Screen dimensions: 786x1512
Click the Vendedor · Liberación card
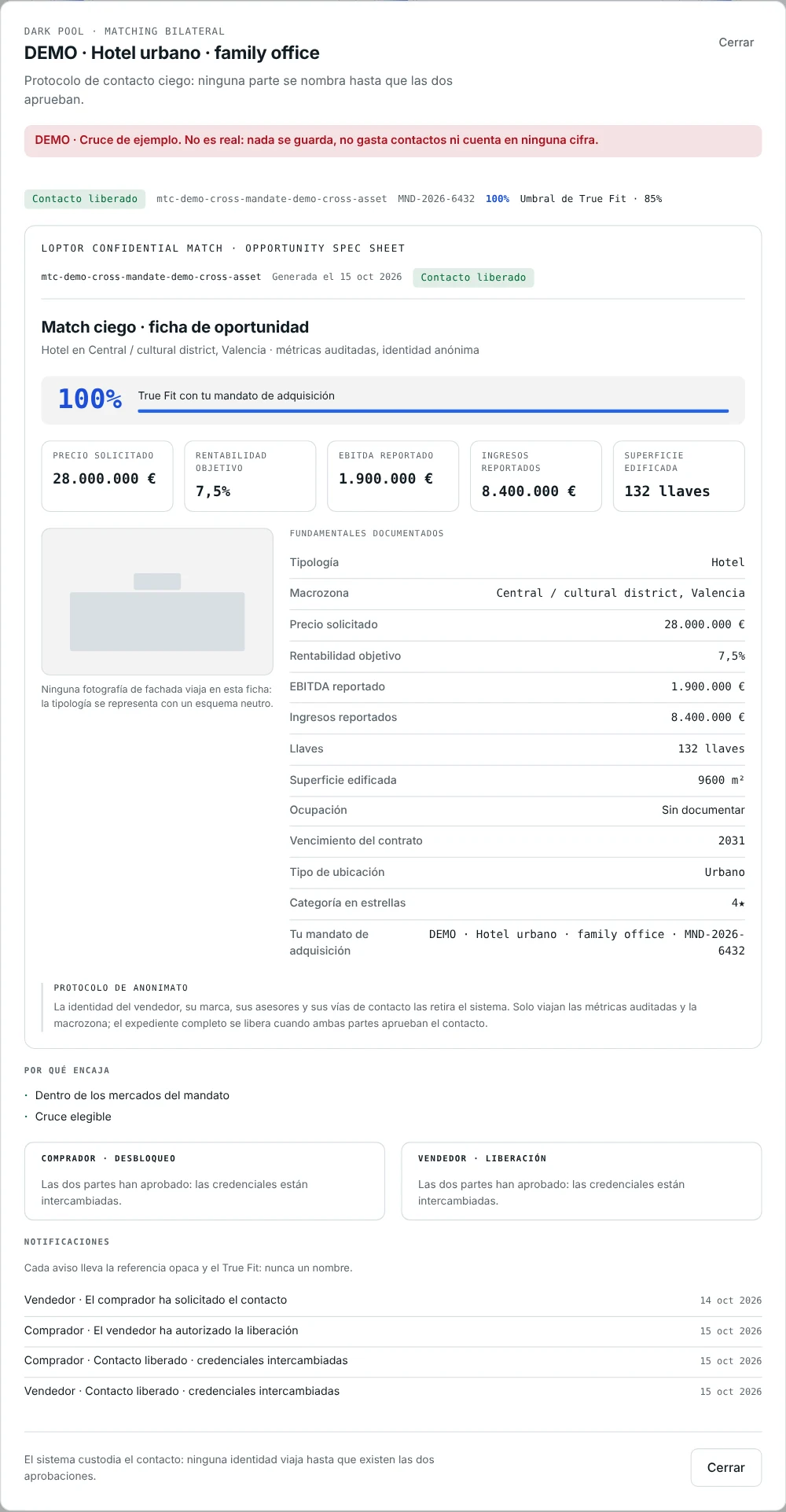[582, 1181]
